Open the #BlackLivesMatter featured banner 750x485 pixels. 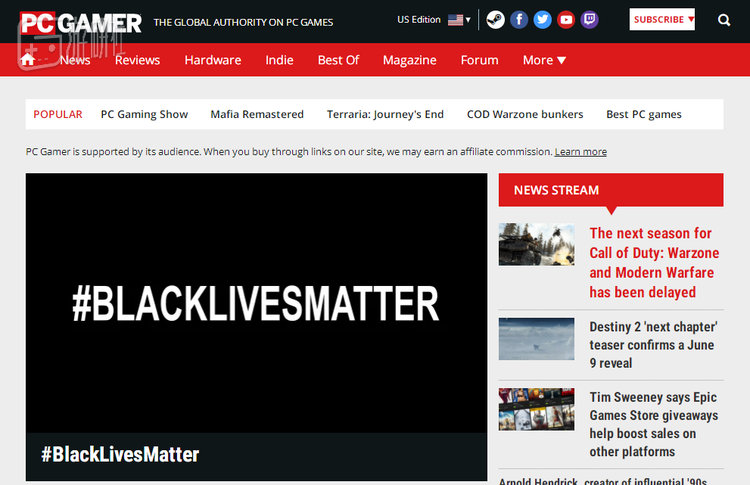click(256, 303)
